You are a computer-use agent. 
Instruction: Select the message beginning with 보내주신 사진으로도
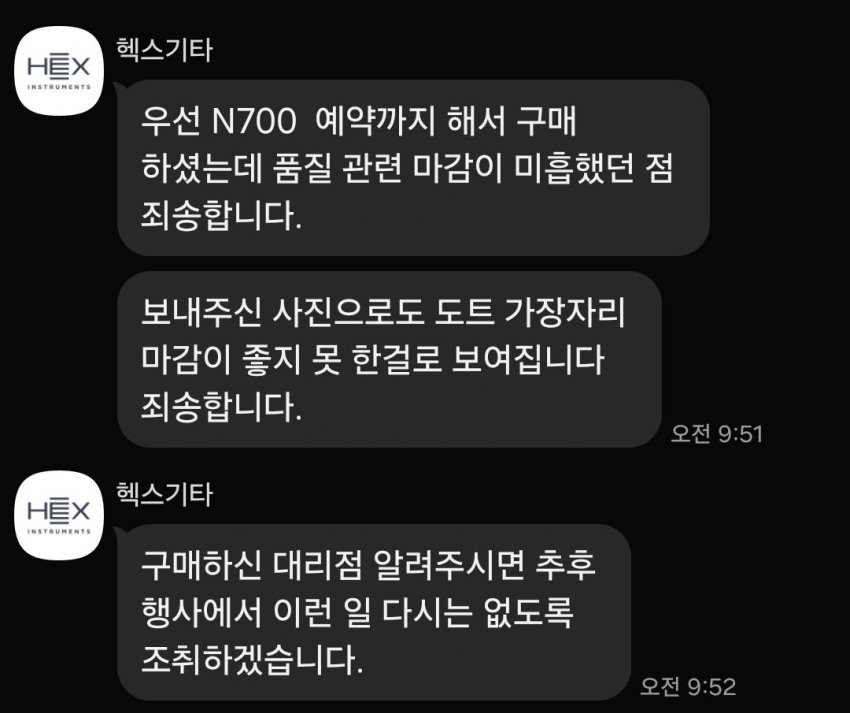pos(389,359)
